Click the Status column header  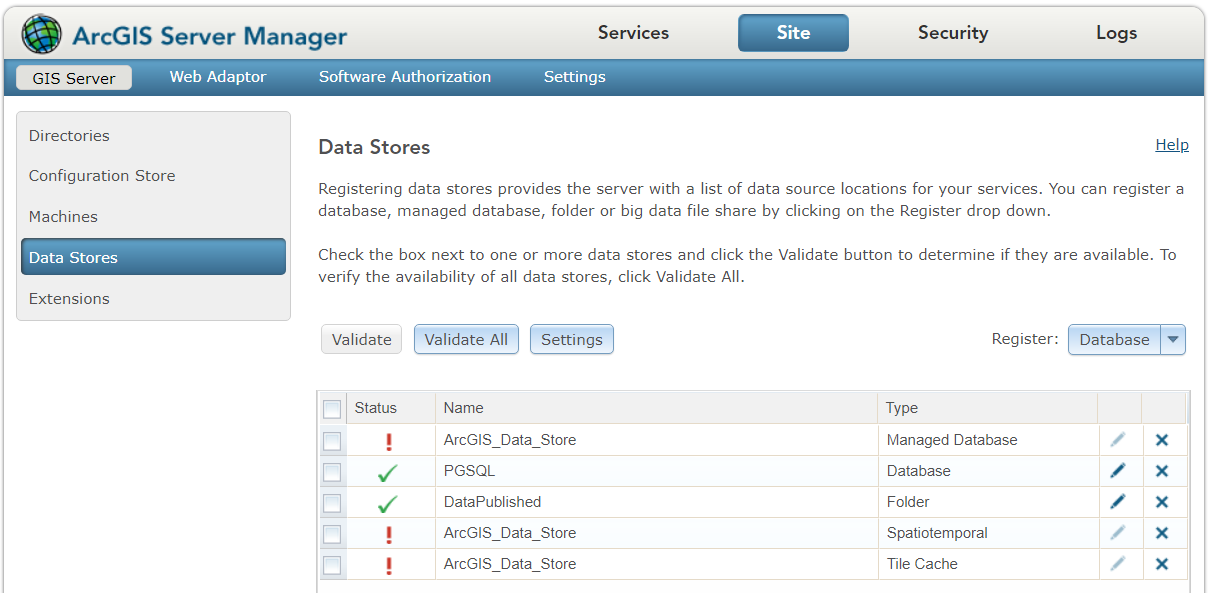(x=391, y=408)
